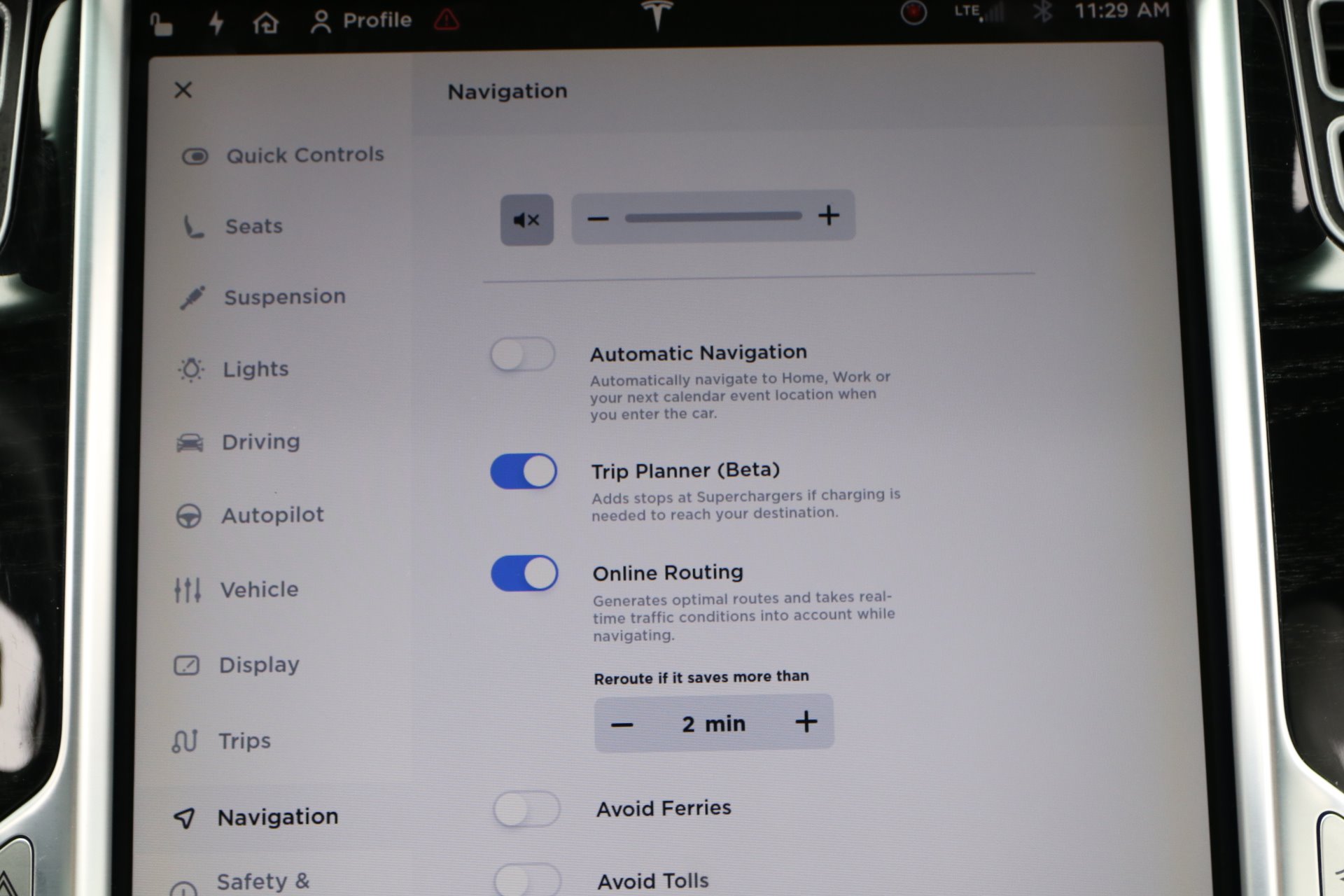This screenshot has width=1344, height=896.
Task: Open the Autopilot settings
Action: [249, 515]
